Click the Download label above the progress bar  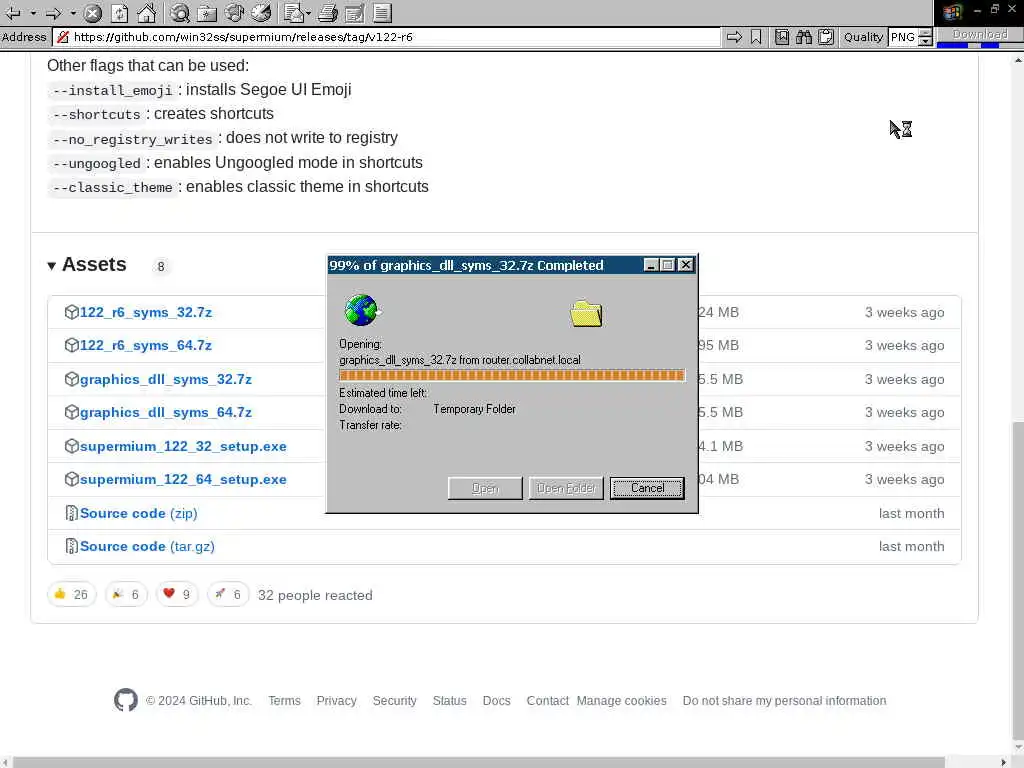980,34
